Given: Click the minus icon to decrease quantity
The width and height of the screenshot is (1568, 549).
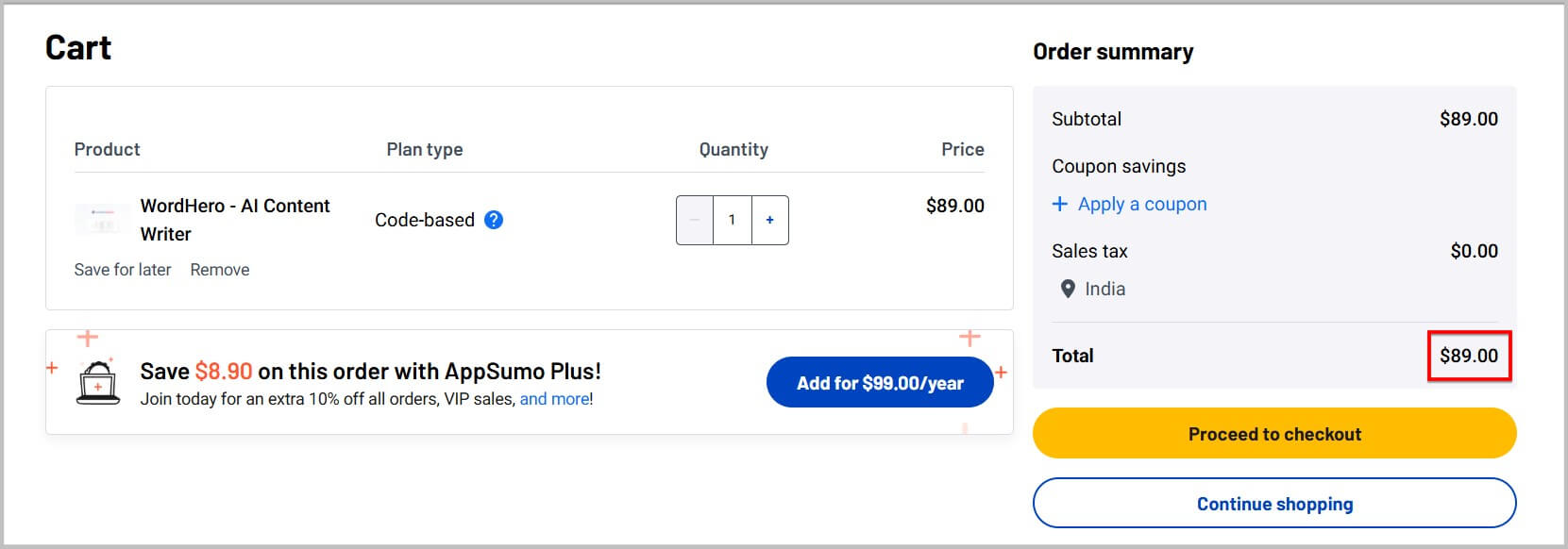Looking at the screenshot, I should [695, 220].
